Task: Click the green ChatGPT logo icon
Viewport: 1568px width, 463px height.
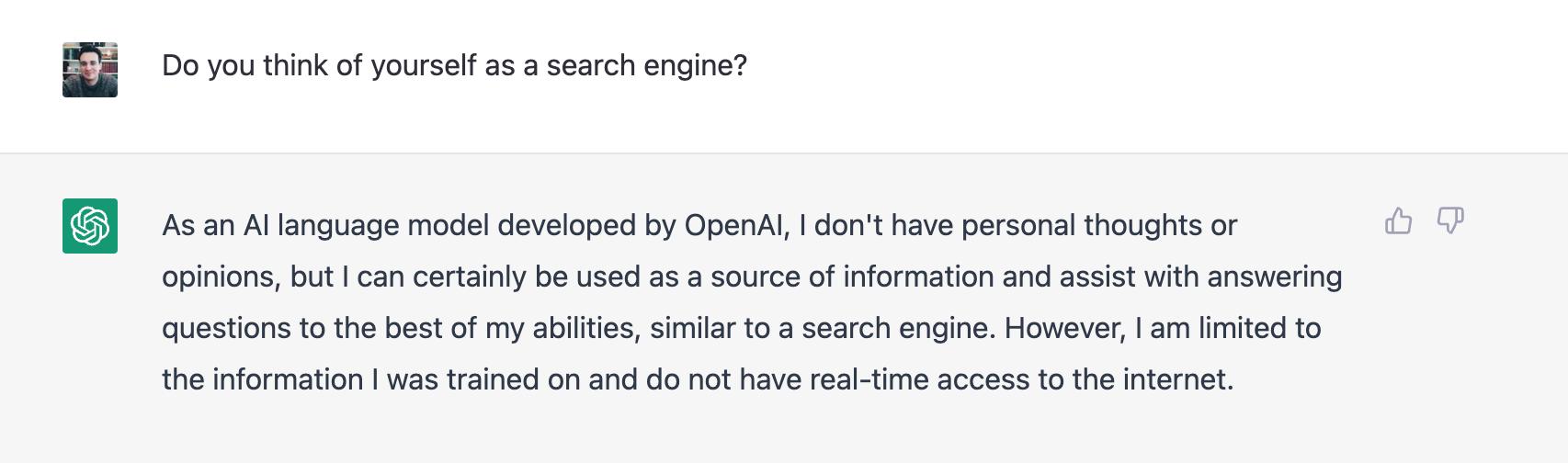Action: (x=90, y=225)
